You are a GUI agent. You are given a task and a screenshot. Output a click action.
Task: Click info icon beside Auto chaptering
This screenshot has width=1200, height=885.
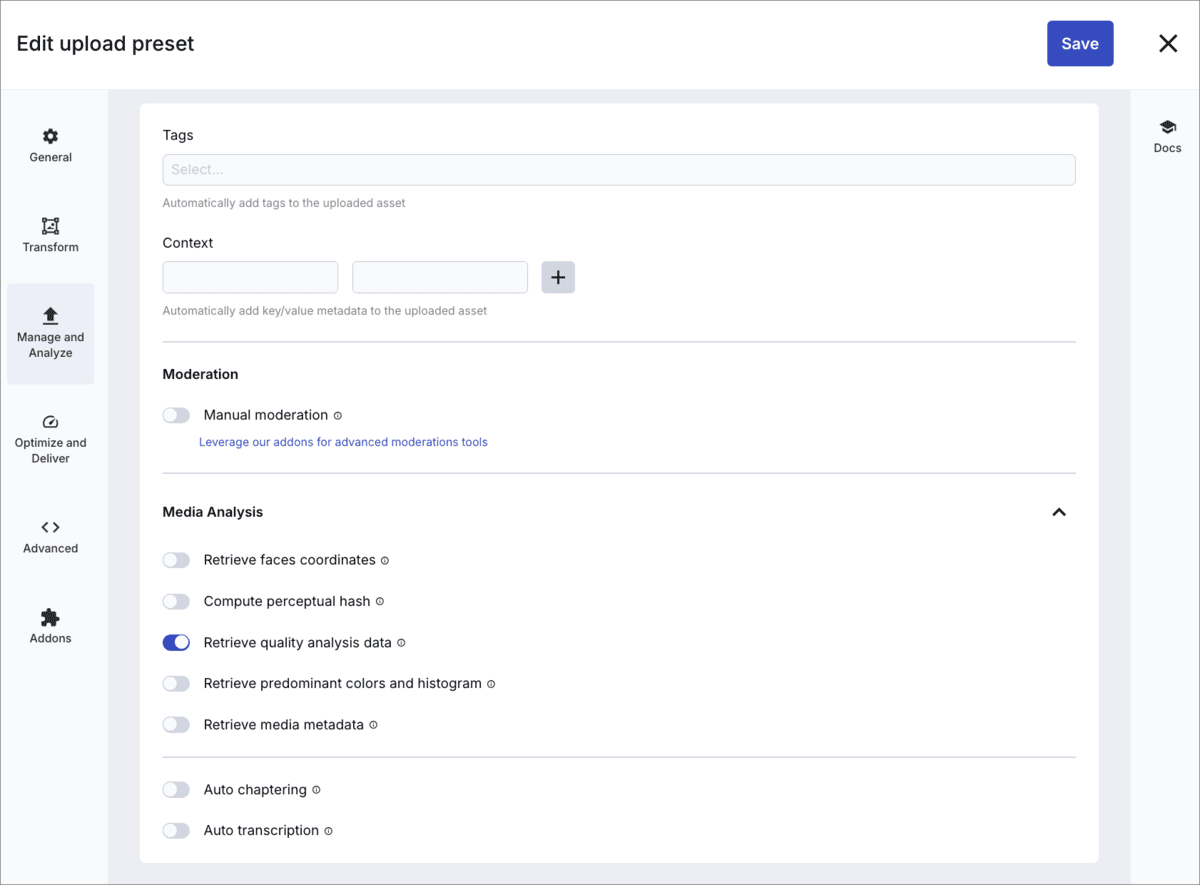coord(316,790)
